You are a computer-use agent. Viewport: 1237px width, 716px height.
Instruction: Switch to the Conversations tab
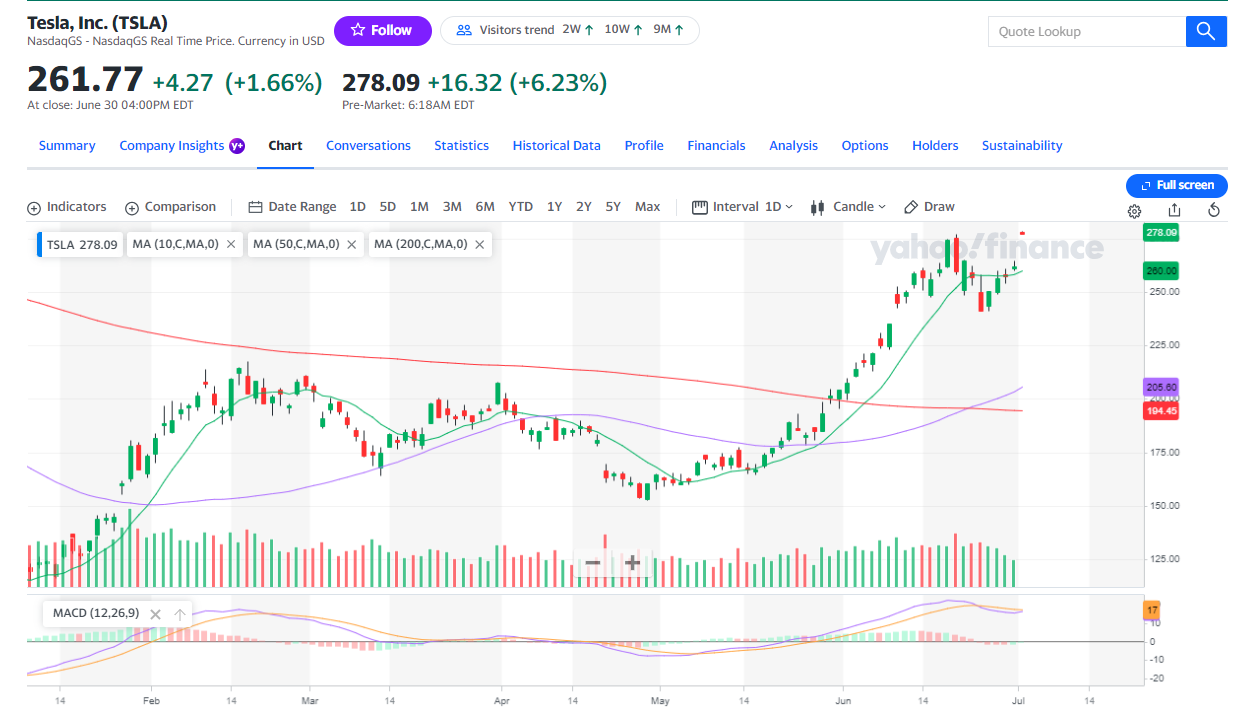(368, 146)
